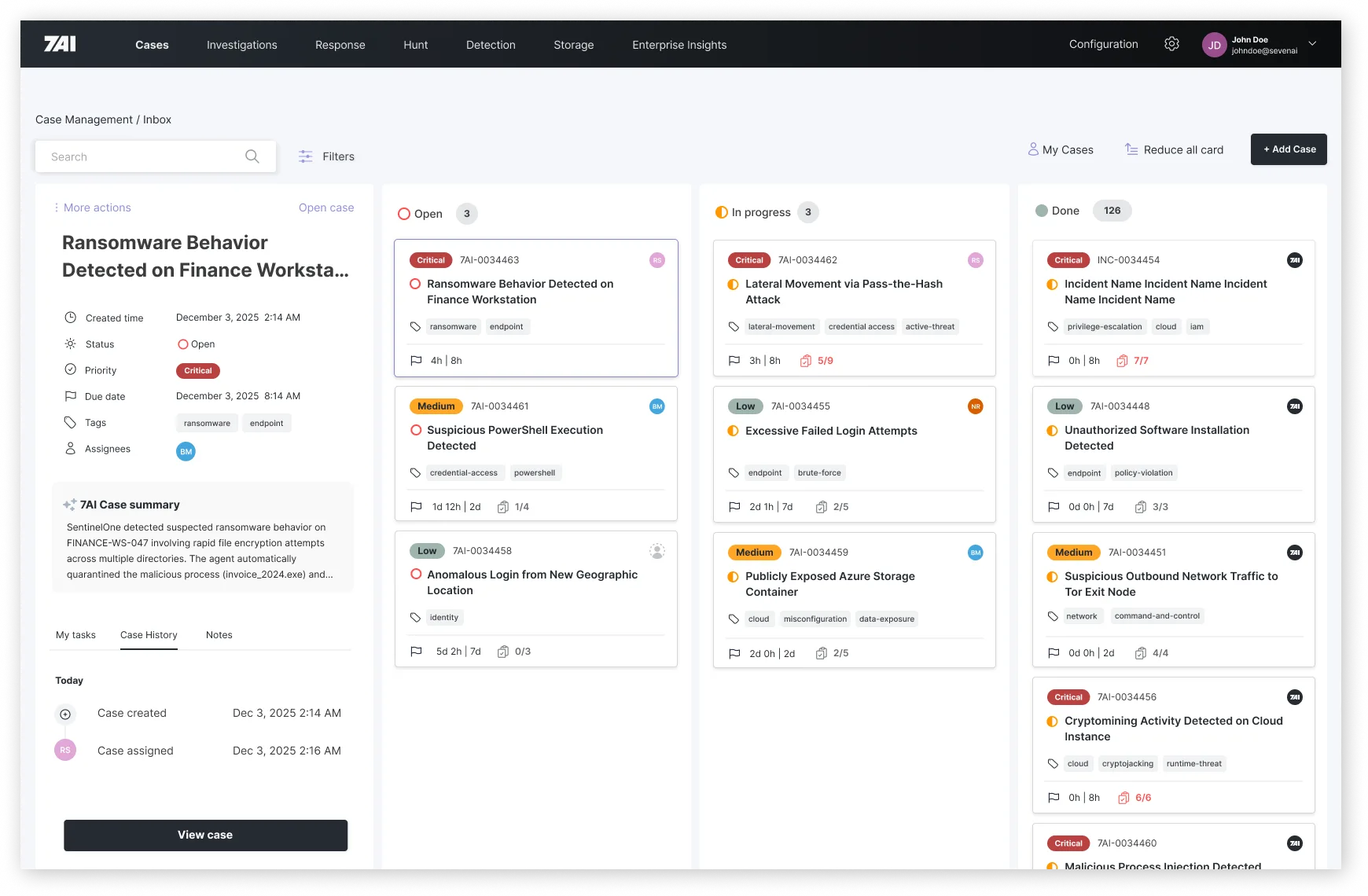Click the BM assignee avatar on the case detail

coord(186,451)
